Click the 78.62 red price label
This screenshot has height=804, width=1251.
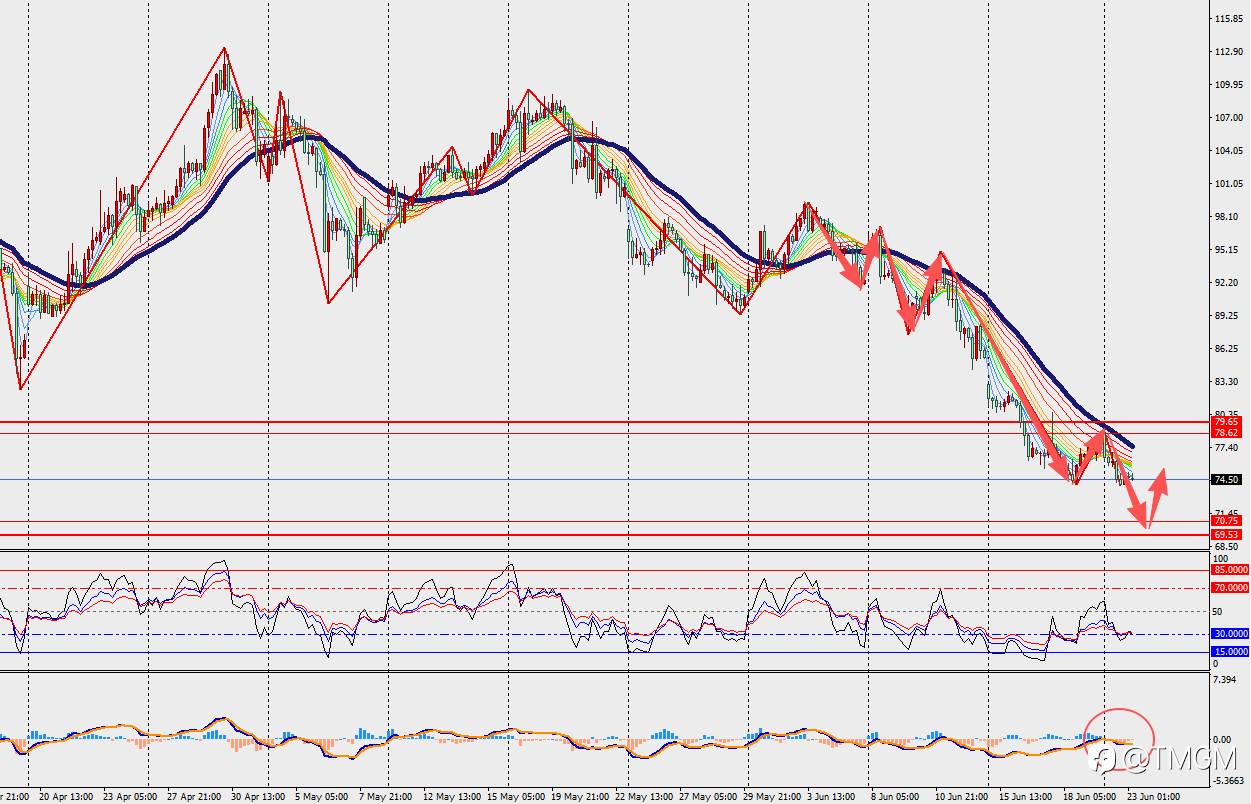[x=1226, y=433]
